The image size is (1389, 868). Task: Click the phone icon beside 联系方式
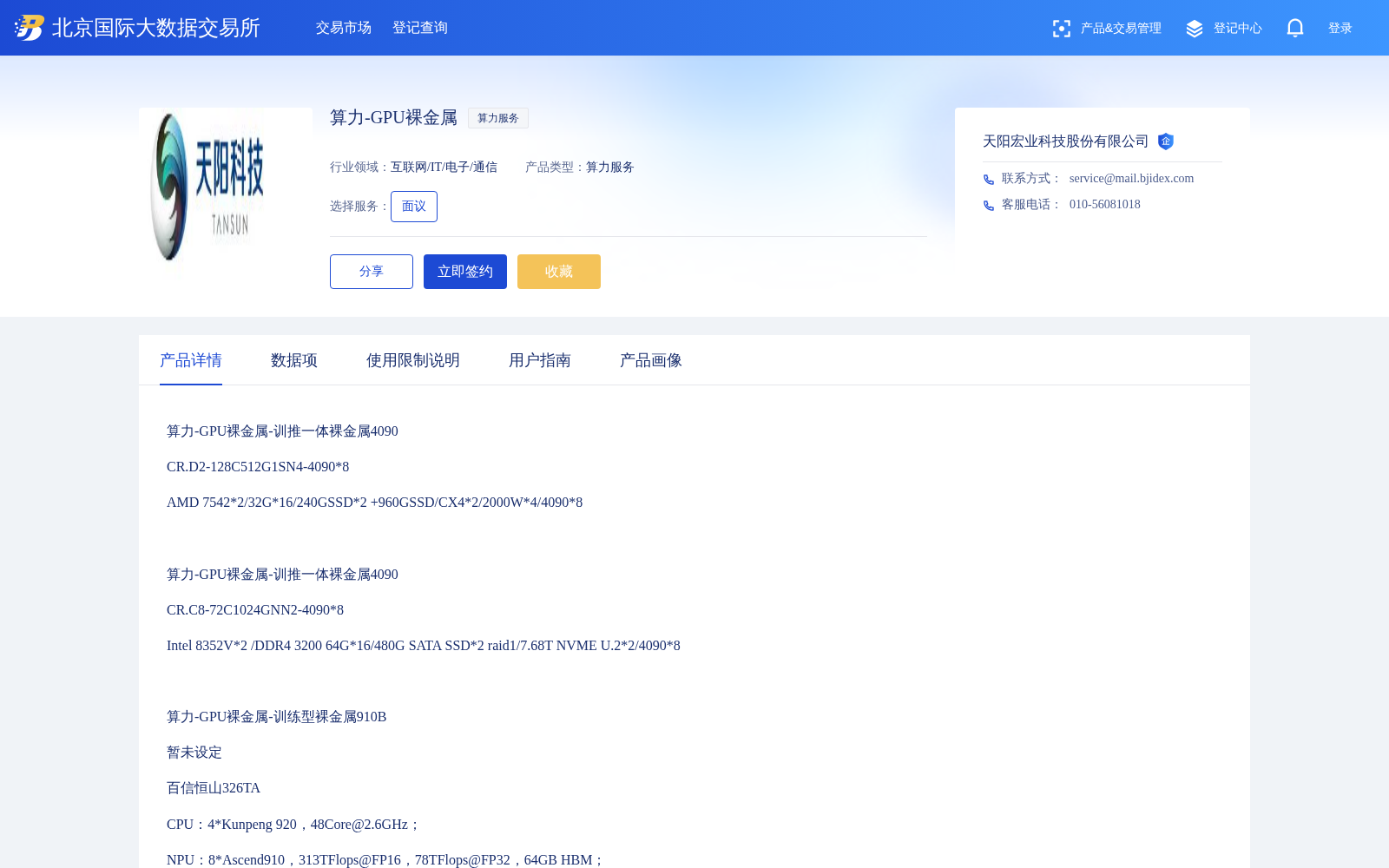pyautogui.click(x=989, y=180)
